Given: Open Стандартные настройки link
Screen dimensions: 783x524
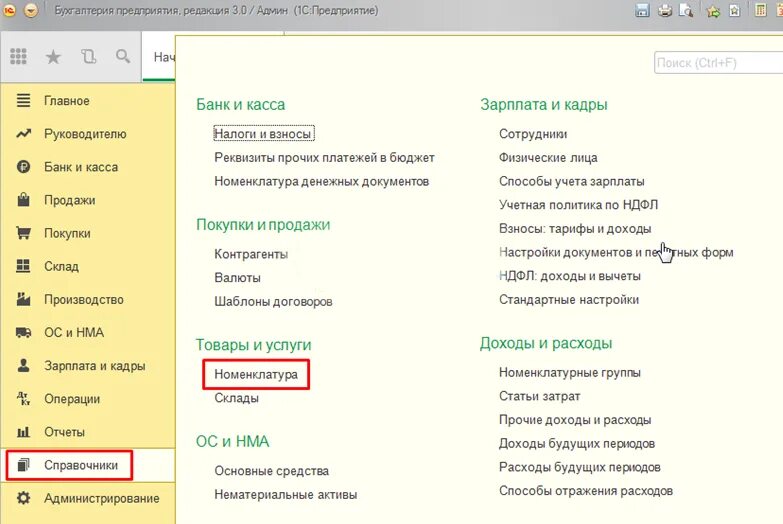Looking at the screenshot, I should 569,300.
